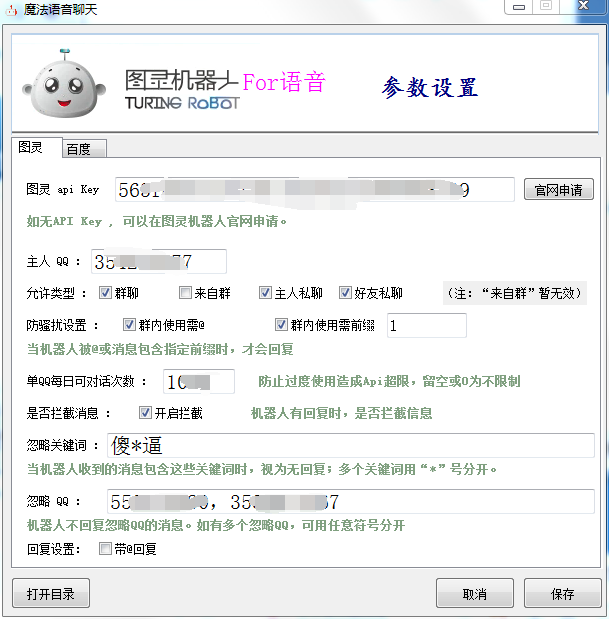This screenshot has height=619, width=609.
Task: Click the prefix field containing 1
Action: coord(427,325)
